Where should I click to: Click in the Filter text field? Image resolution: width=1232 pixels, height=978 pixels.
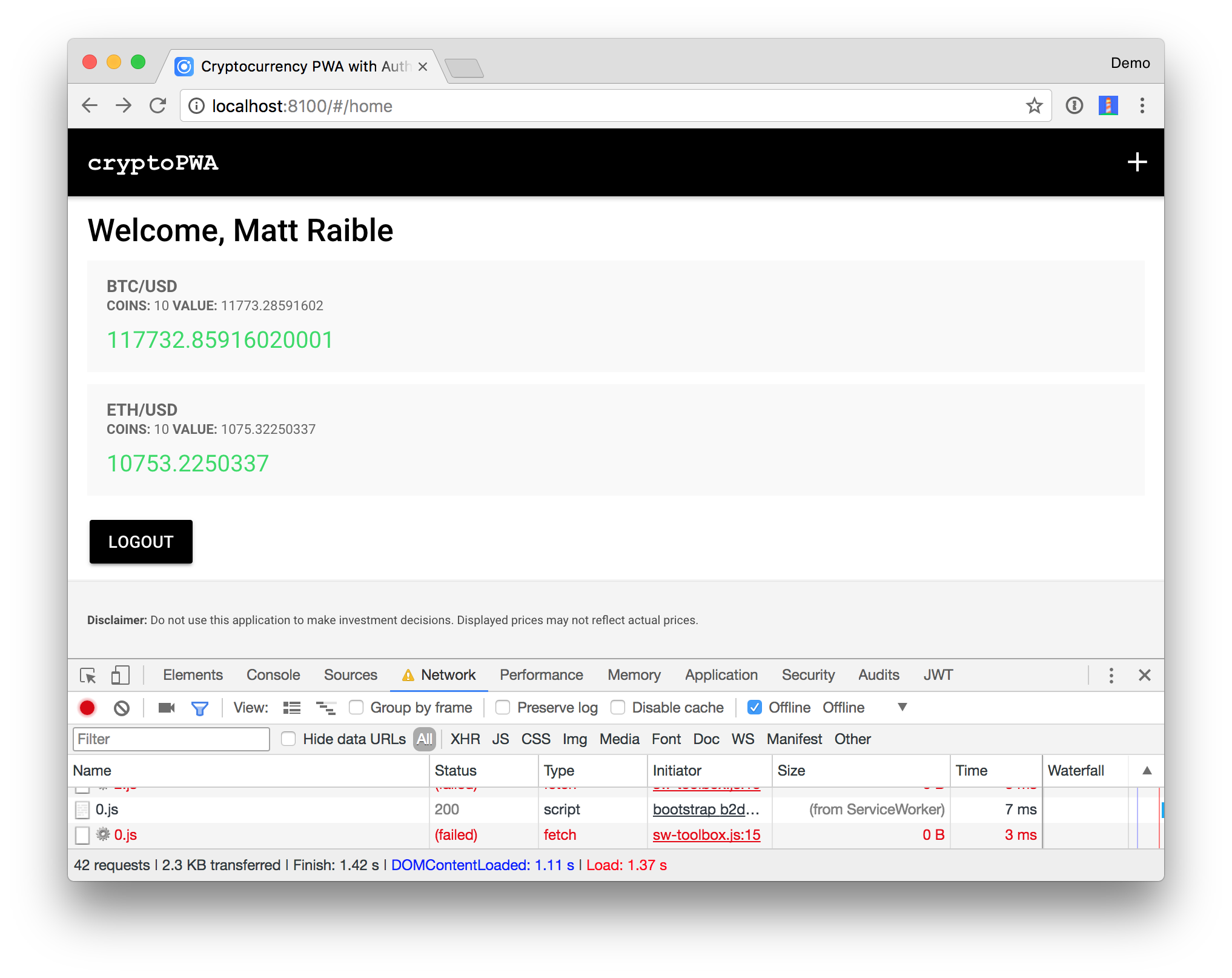[171, 739]
